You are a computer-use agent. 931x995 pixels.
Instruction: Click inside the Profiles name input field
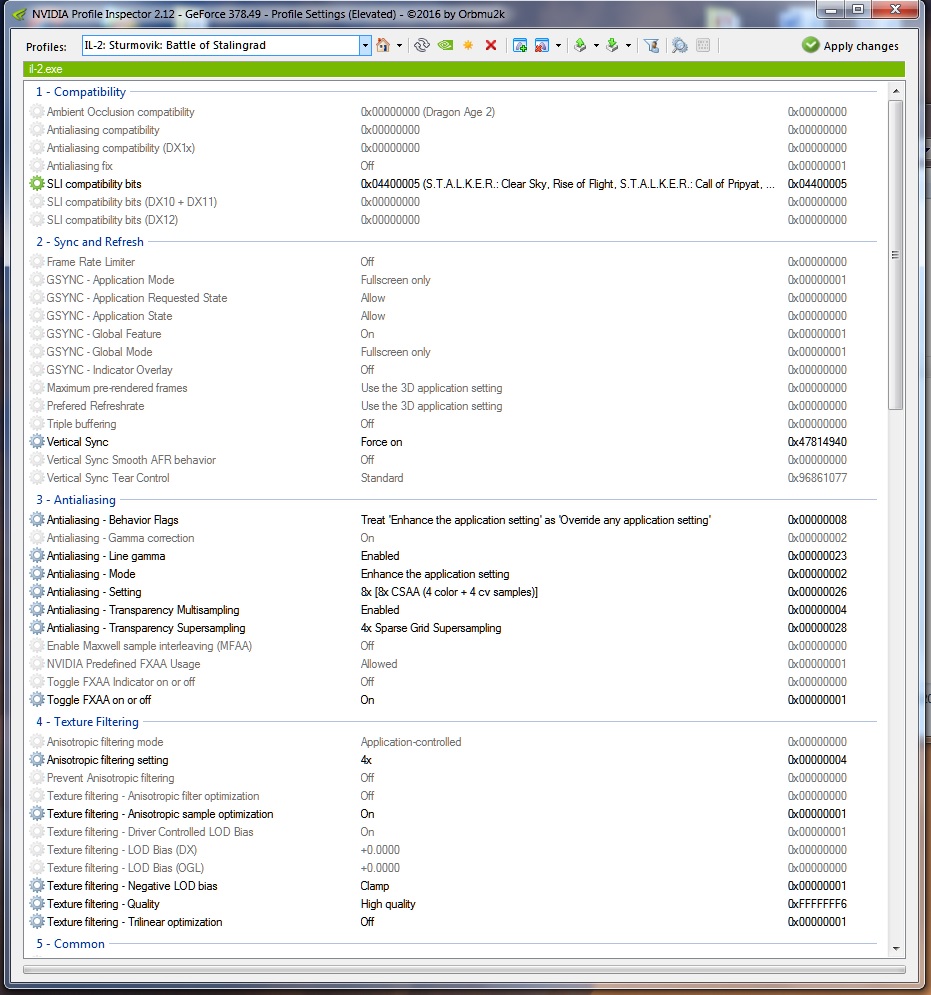point(221,45)
